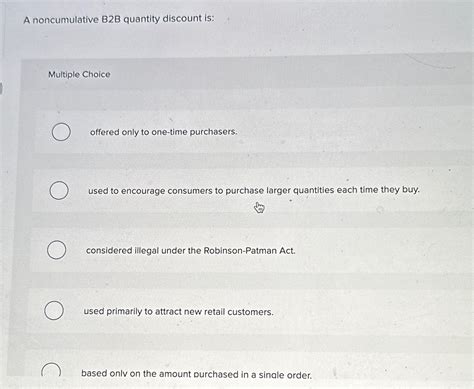Click answer text 'considered illegal under the Robinson-Patman Act'

pyautogui.click(x=191, y=251)
